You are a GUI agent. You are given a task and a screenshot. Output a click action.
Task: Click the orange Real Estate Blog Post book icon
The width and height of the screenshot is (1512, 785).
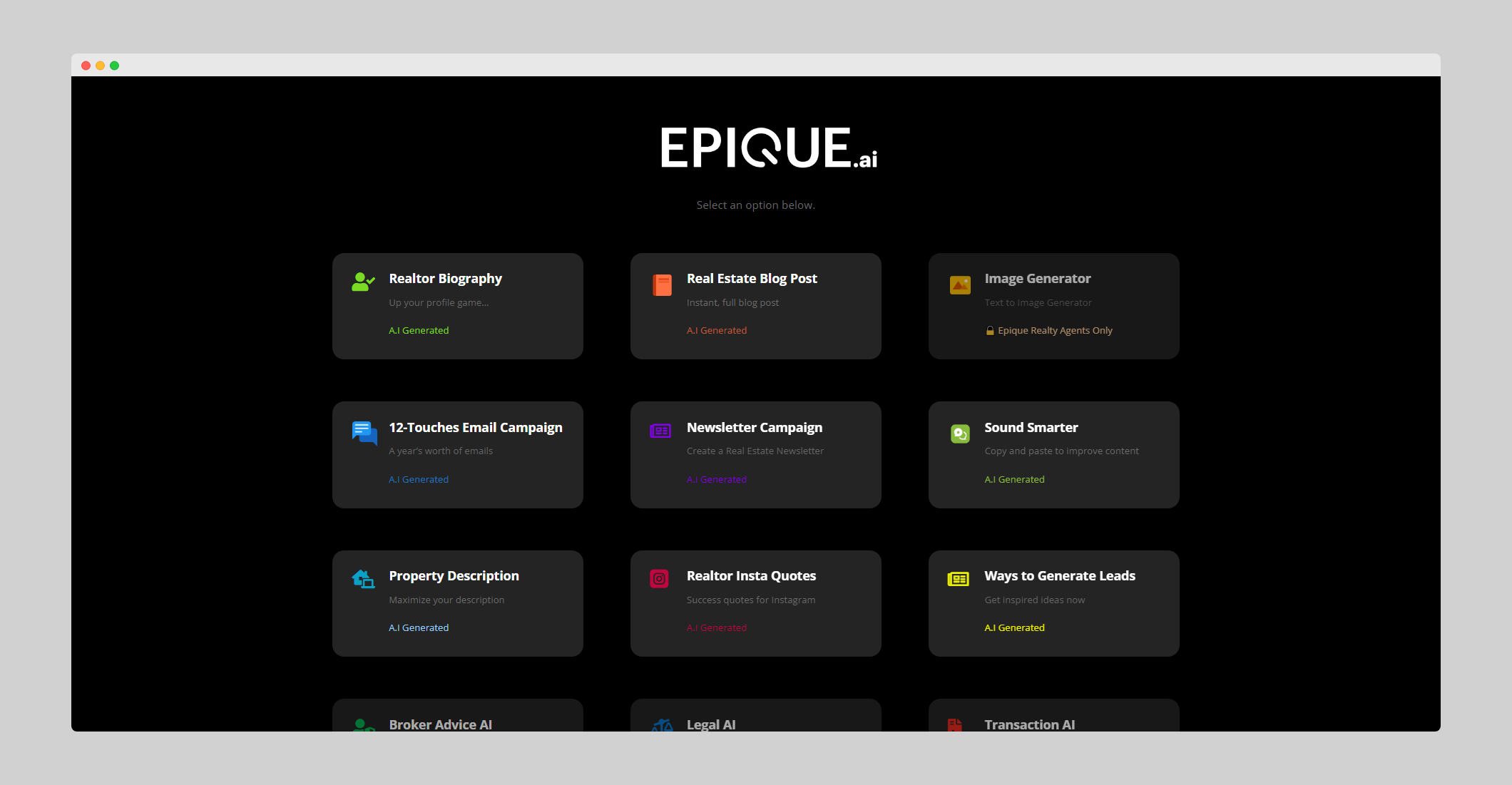662,284
